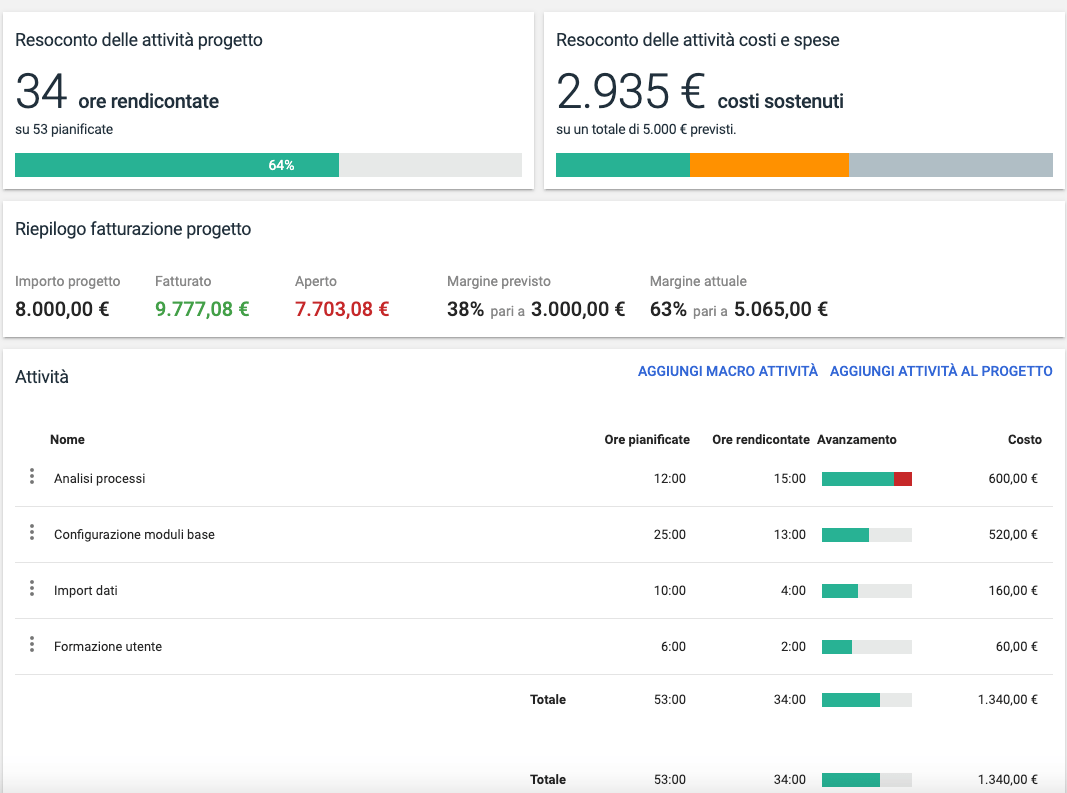Click the Ore pianificate column header

point(646,440)
